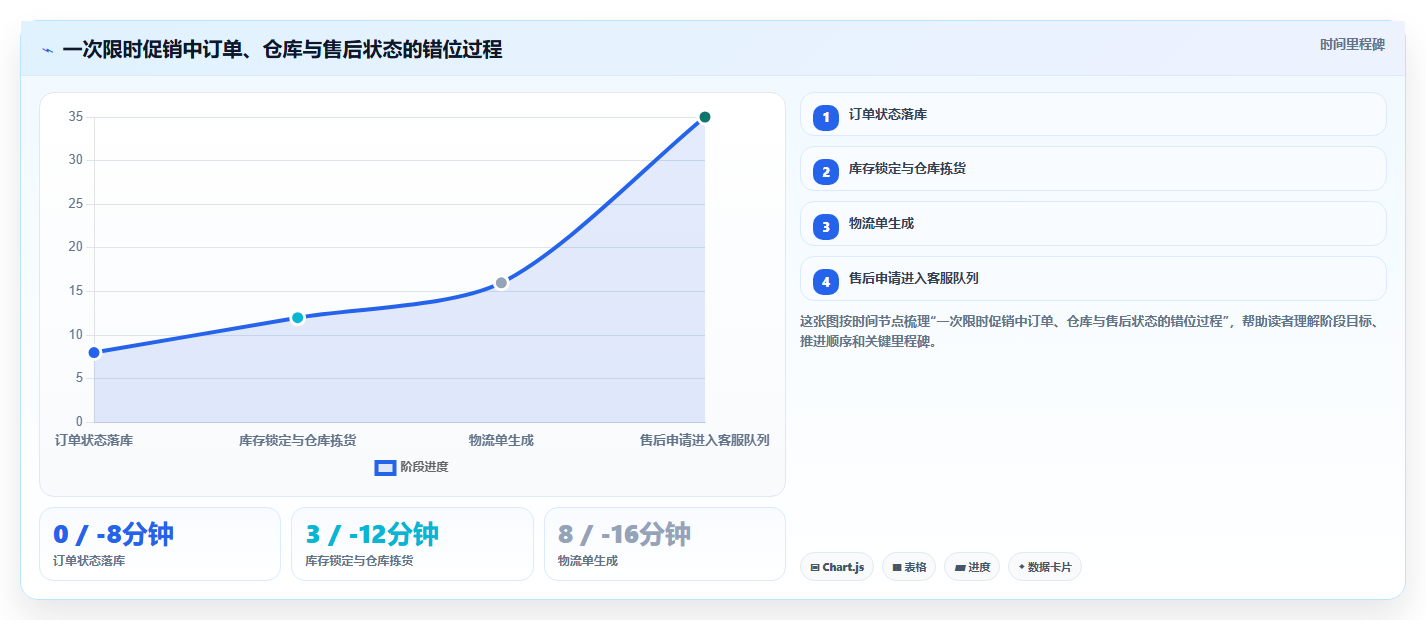Open the 0 / -8分钟 data card
This screenshot has height=620, width=1426.
click(160, 544)
